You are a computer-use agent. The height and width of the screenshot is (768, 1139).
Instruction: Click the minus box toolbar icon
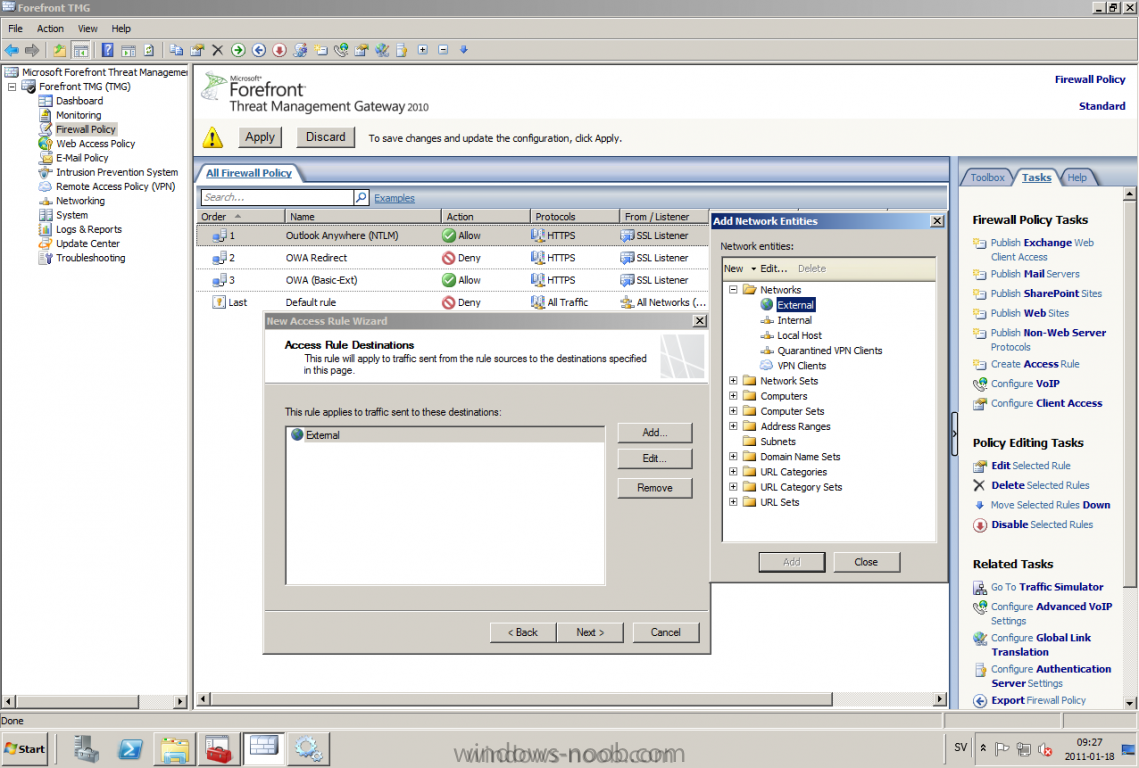point(443,50)
